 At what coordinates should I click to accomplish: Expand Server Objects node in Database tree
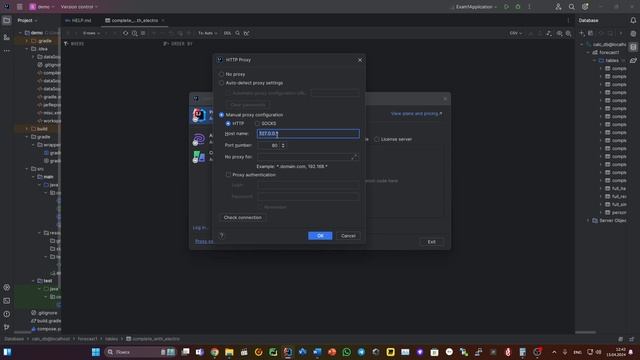pos(588,220)
